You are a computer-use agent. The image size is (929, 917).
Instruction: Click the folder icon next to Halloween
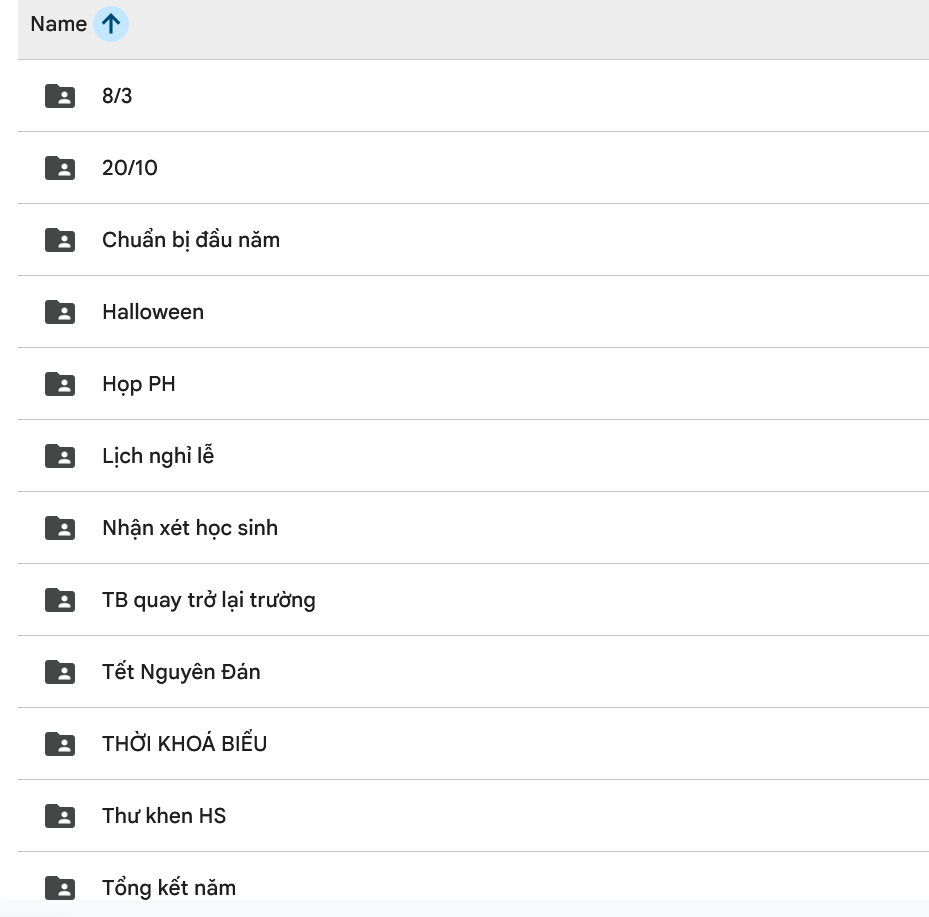(x=60, y=312)
